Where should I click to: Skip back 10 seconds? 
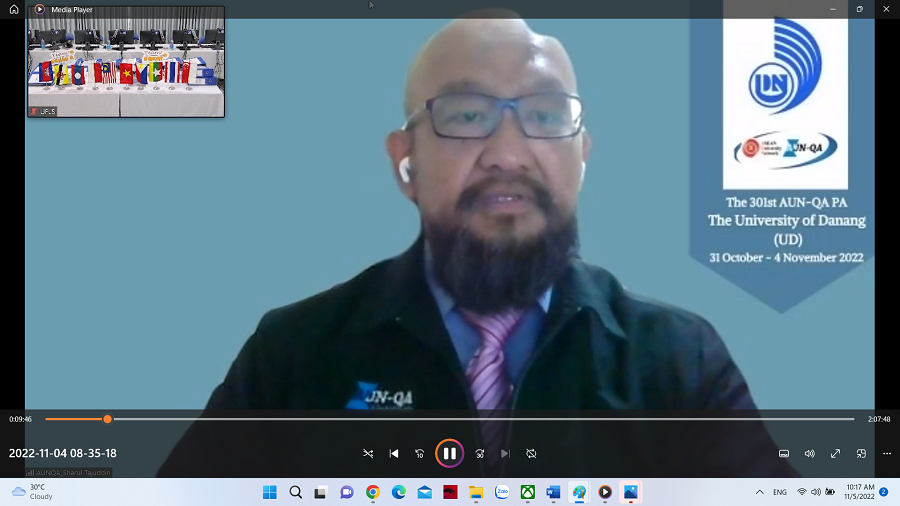[x=420, y=453]
